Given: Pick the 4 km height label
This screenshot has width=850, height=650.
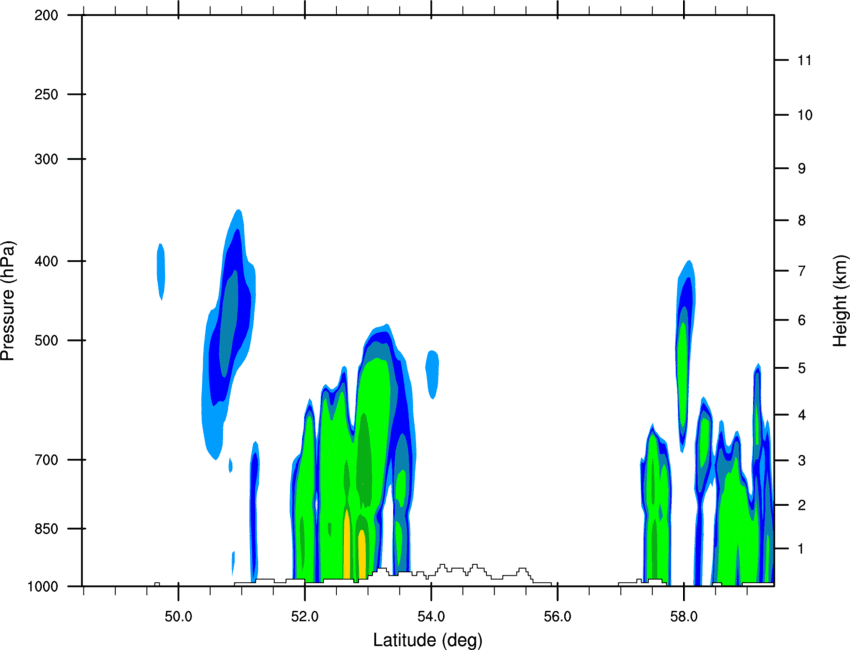Looking at the screenshot, I should [802, 415].
